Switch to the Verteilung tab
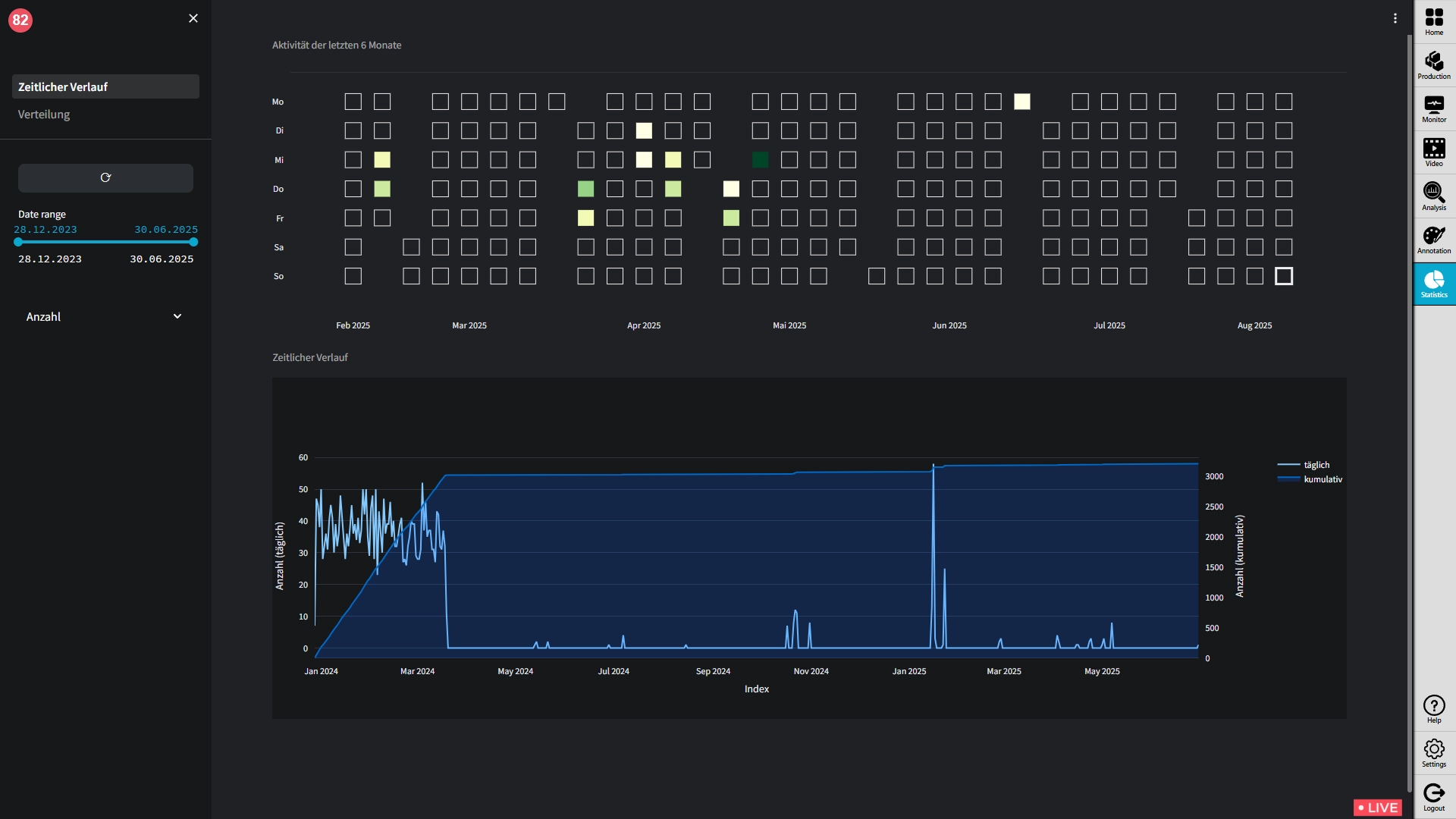 43,115
